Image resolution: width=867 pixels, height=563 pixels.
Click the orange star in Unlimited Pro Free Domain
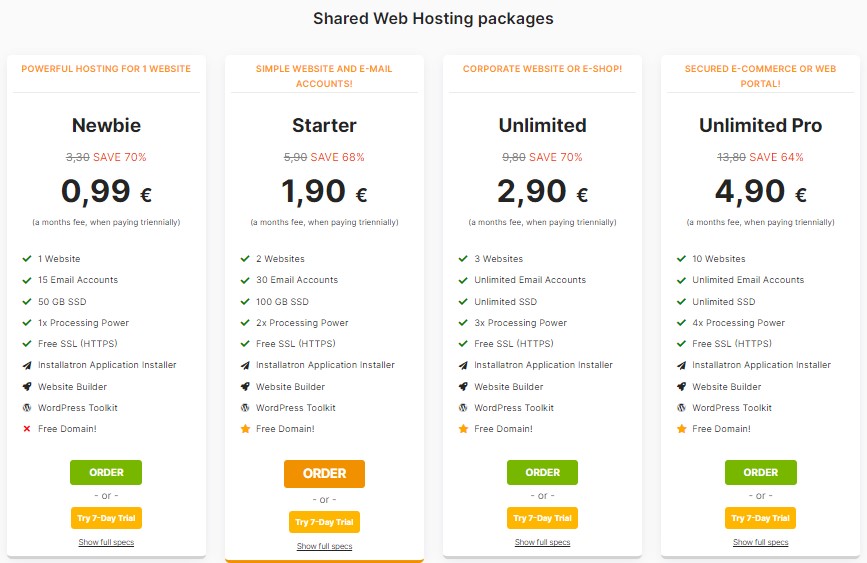point(681,429)
